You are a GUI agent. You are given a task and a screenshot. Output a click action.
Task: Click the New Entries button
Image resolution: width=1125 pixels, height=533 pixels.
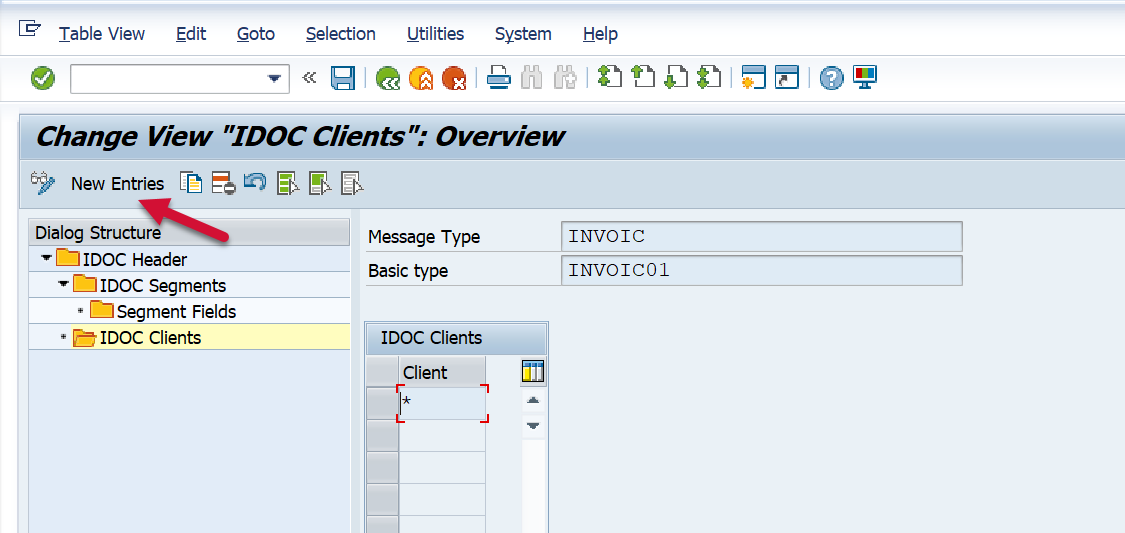[x=117, y=183]
